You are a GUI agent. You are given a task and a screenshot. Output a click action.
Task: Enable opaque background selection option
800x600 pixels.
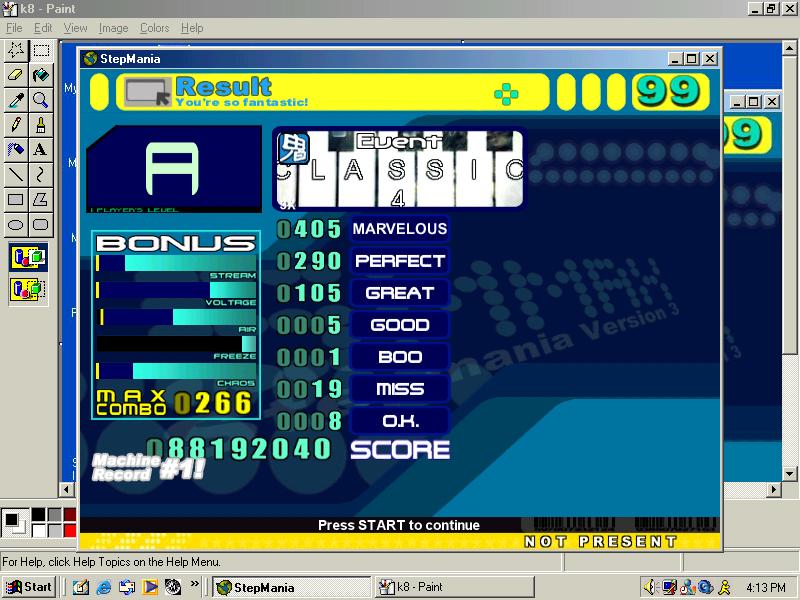pos(29,257)
